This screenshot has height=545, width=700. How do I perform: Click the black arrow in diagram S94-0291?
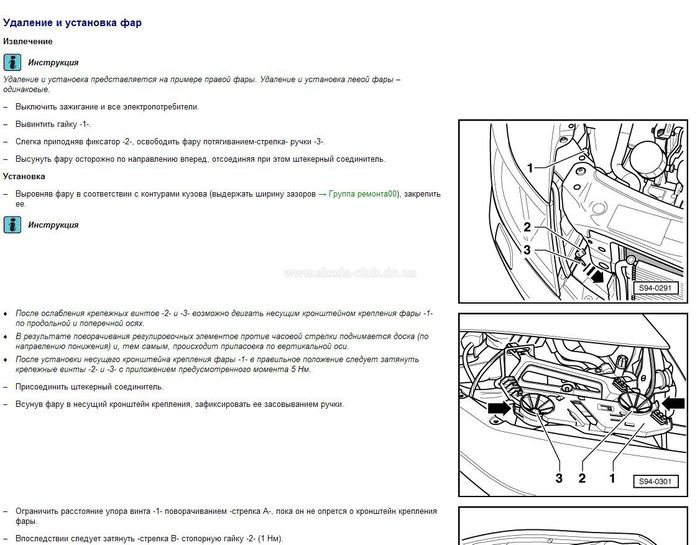click(x=597, y=277)
